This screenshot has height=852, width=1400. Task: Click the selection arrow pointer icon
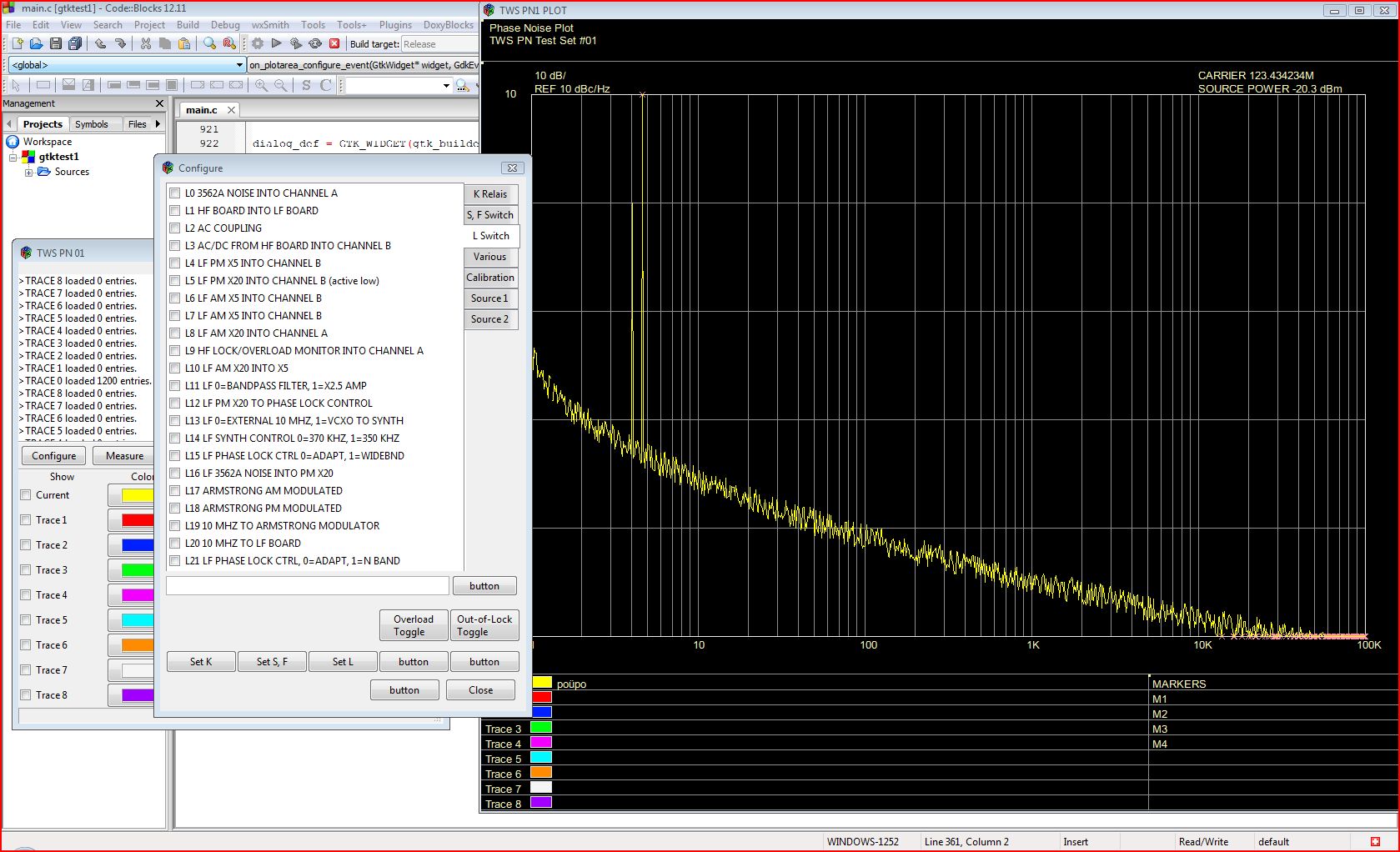(16, 85)
